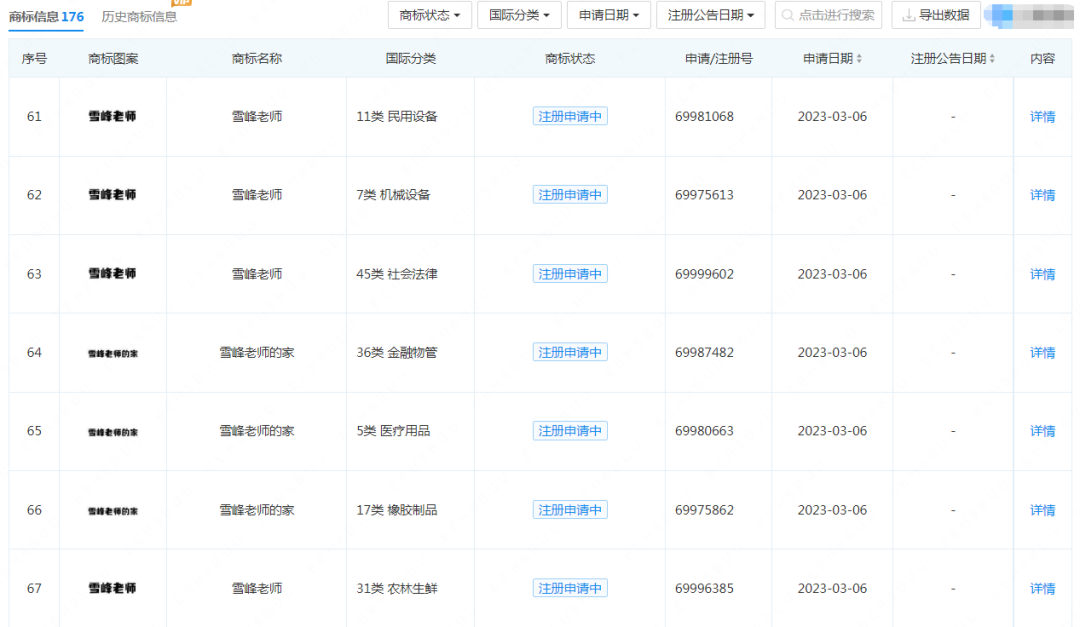Click trademark name 雪峰老师 in row 67
The height and width of the screenshot is (627, 1080).
point(257,588)
